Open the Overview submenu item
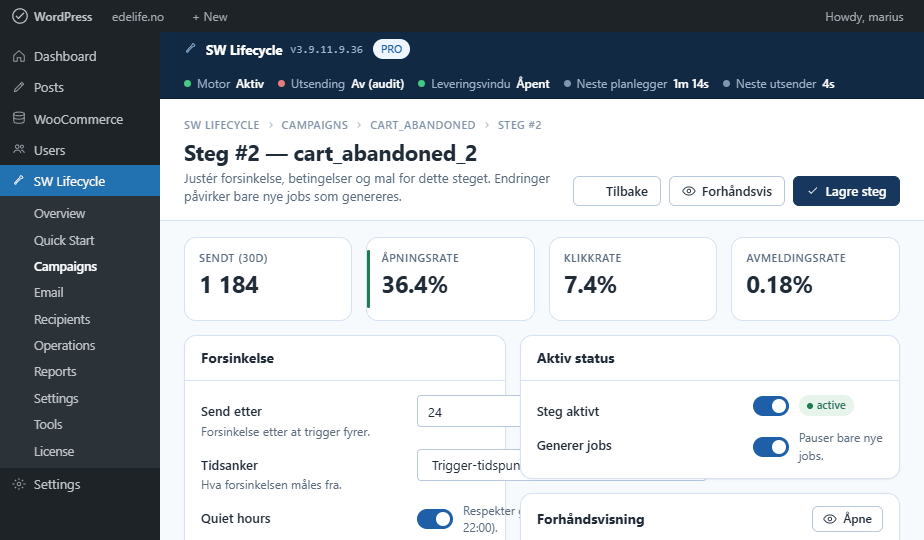 [60, 213]
